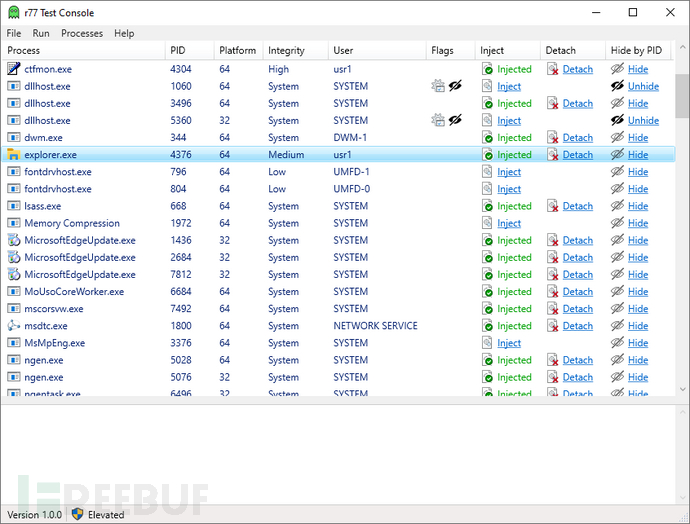Click the msdtc.exe process icon

(x=14, y=326)
